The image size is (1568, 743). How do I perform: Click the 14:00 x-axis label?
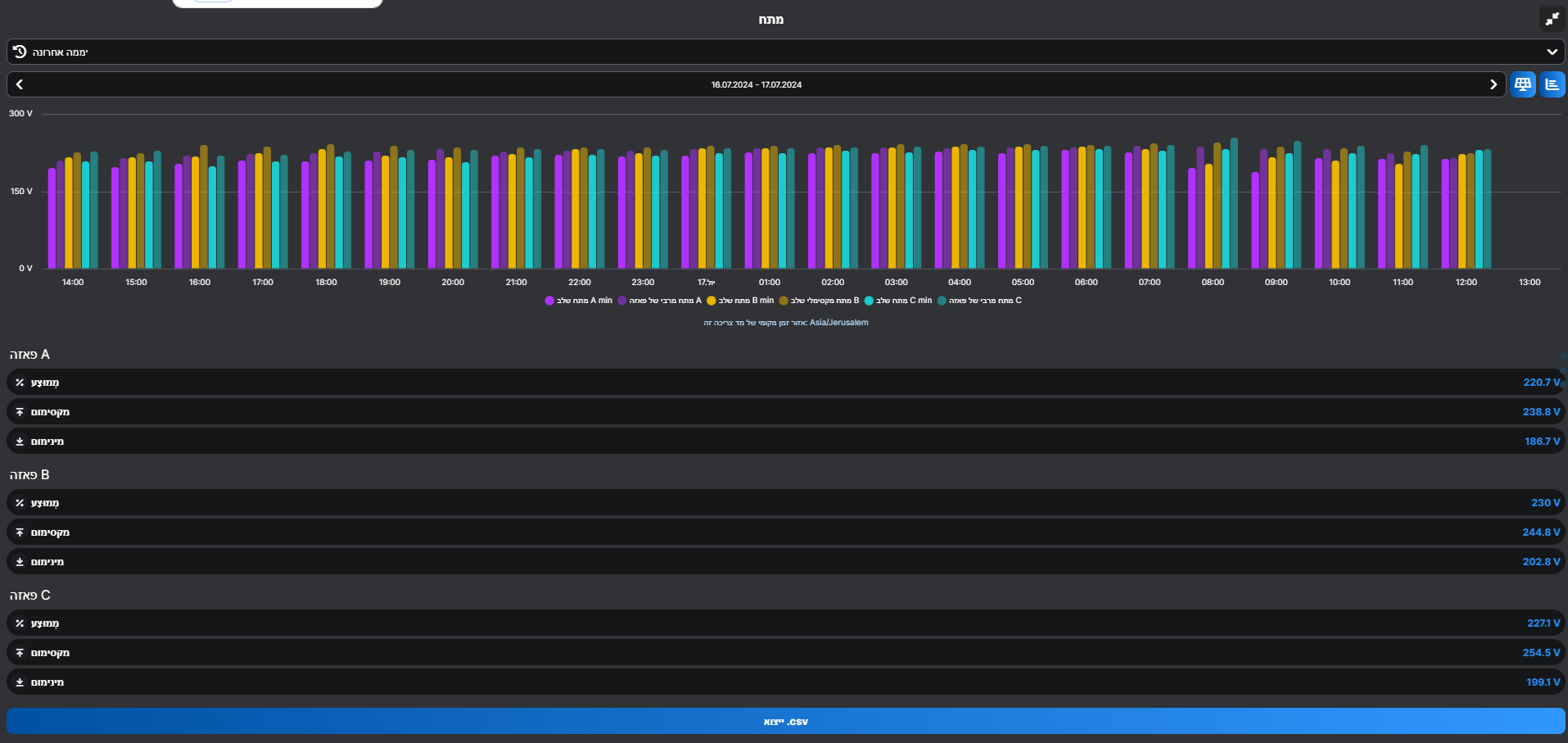73,283
